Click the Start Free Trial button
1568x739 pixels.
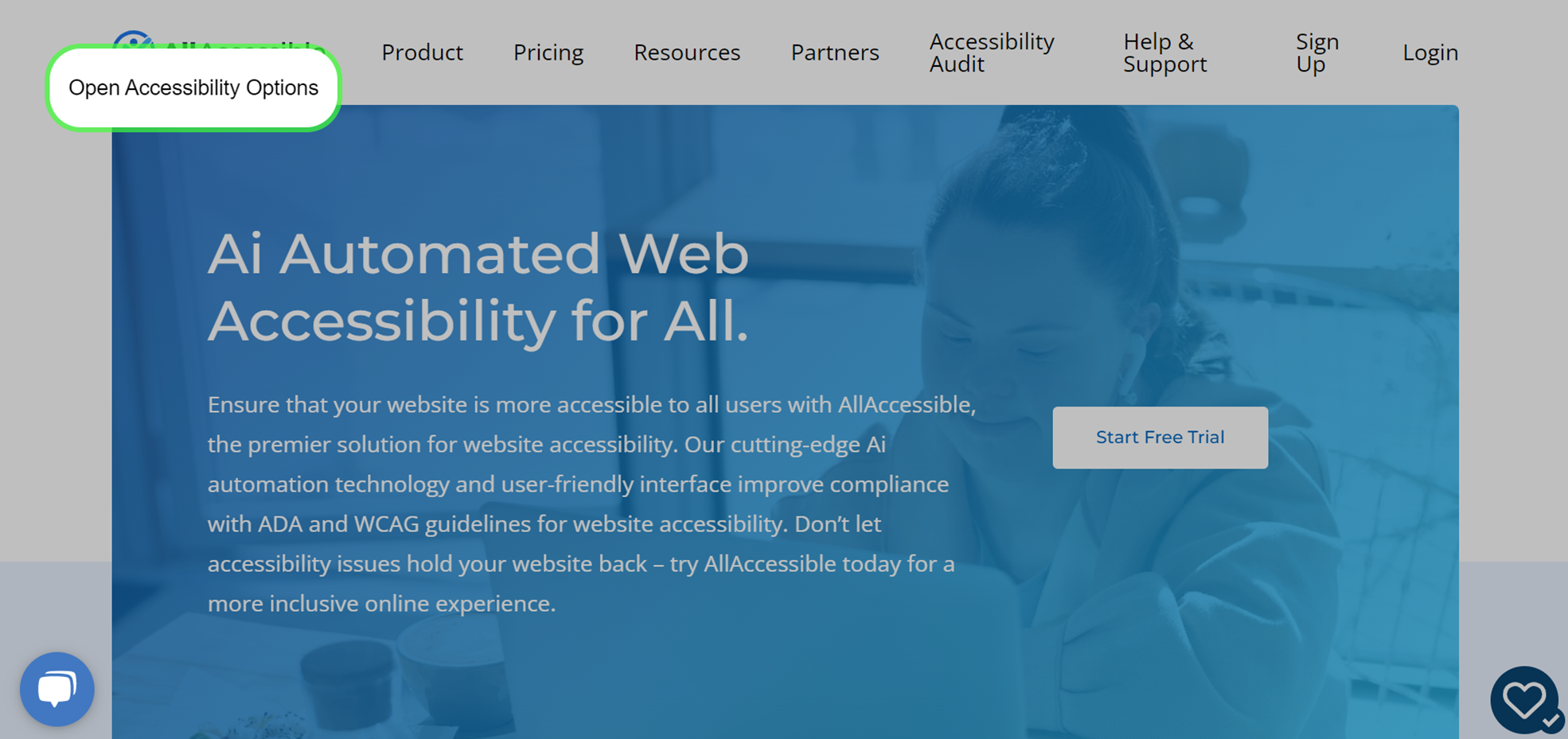click(x=1160, y=438)
